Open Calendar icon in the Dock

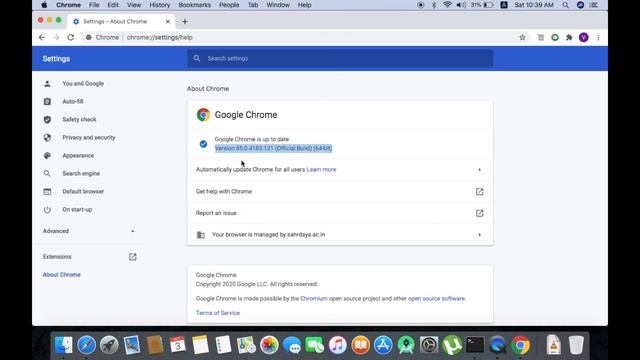coord(178,345)
